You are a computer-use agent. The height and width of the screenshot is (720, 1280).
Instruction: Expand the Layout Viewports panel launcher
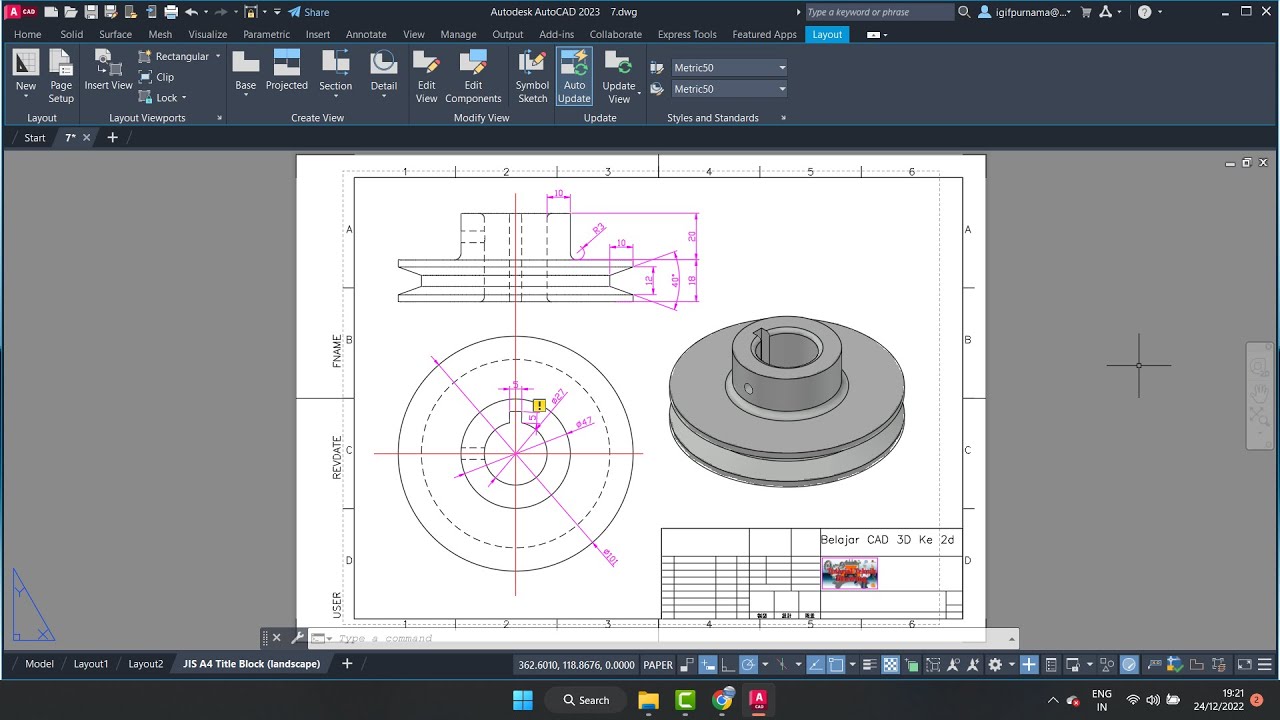pos(220,118)
